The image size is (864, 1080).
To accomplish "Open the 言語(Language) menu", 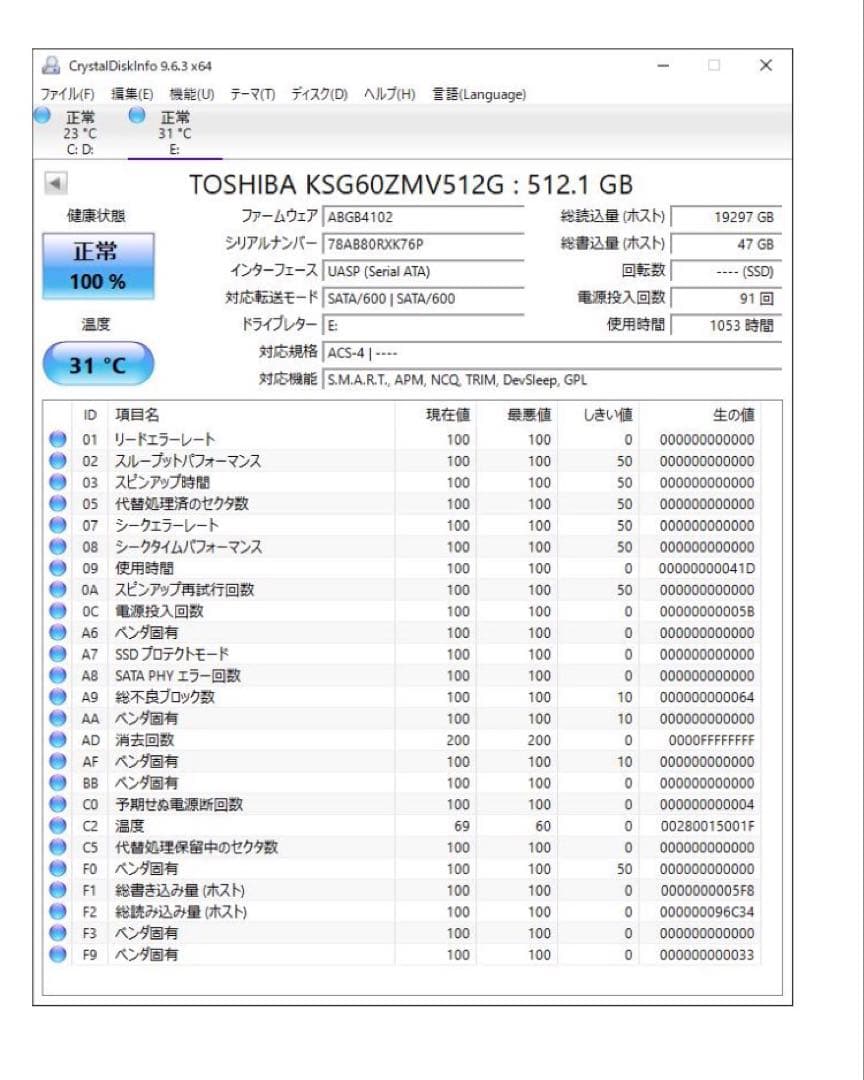I will click(479, 94).
